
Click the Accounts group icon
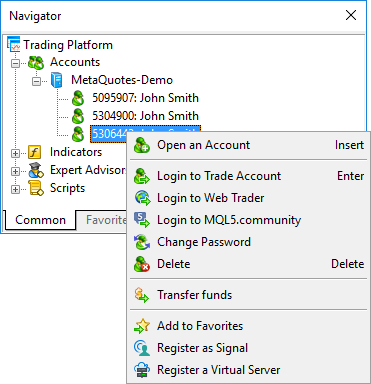point(36,62)
